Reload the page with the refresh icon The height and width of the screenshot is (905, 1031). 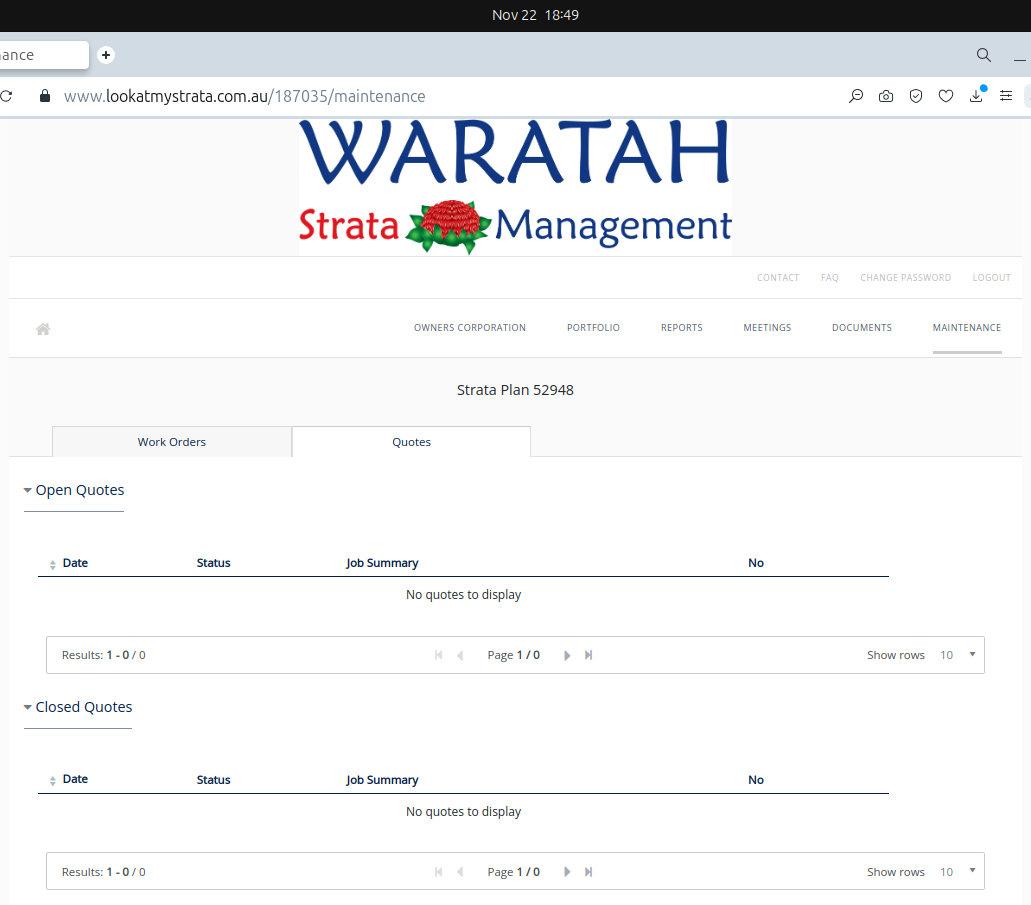click(6, 96)
